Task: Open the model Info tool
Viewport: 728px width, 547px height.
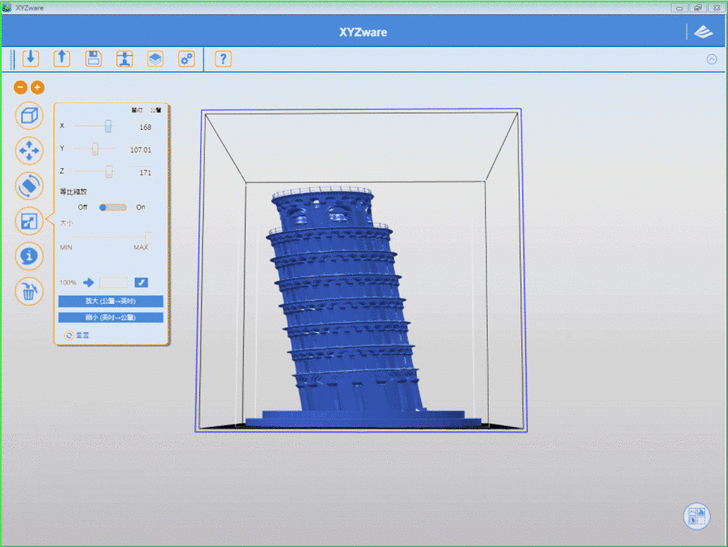Action: 29,256
